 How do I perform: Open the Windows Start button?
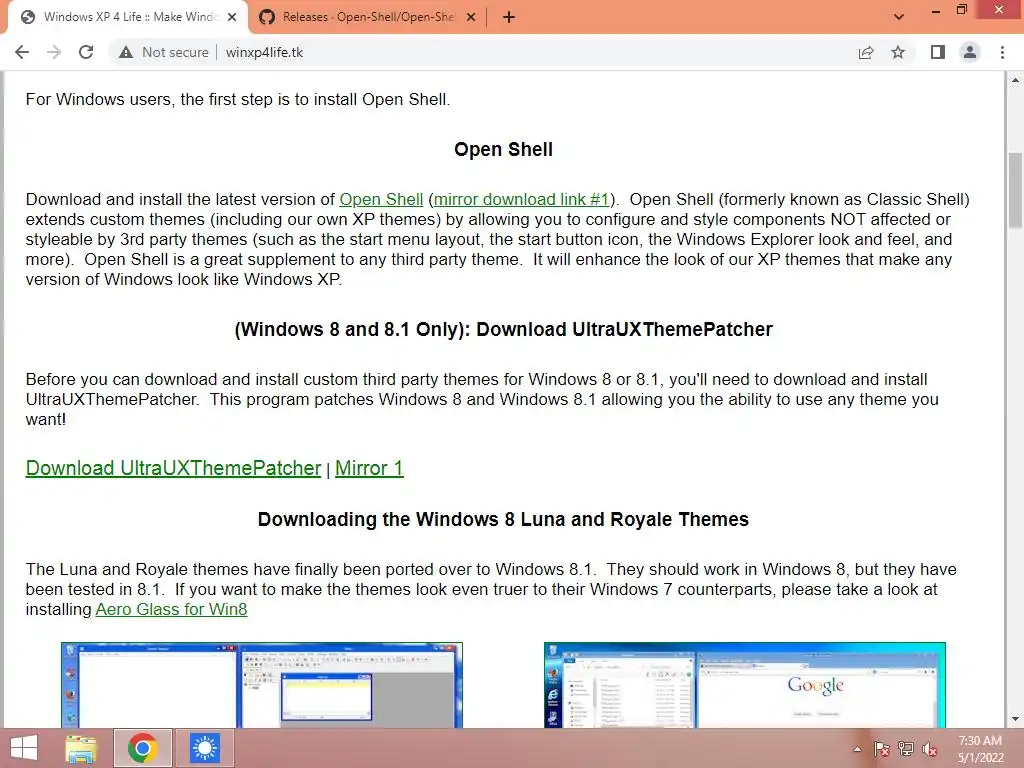(24, 748)
